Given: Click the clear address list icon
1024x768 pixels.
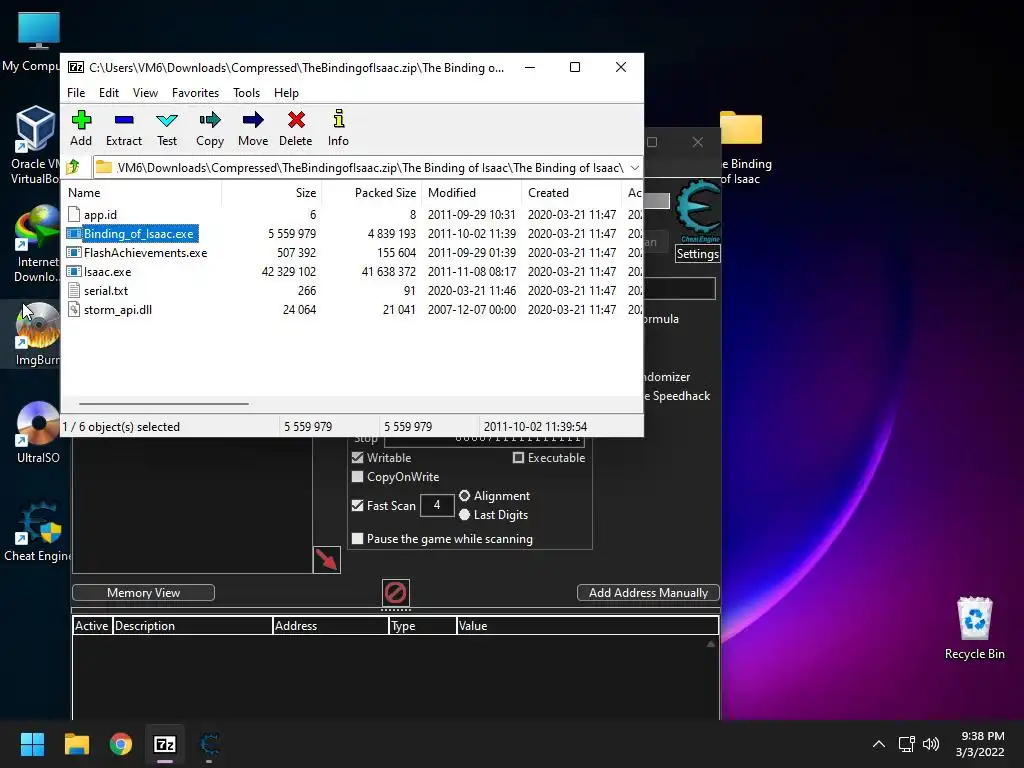Looking at the screenshot, I should point(396,593).
